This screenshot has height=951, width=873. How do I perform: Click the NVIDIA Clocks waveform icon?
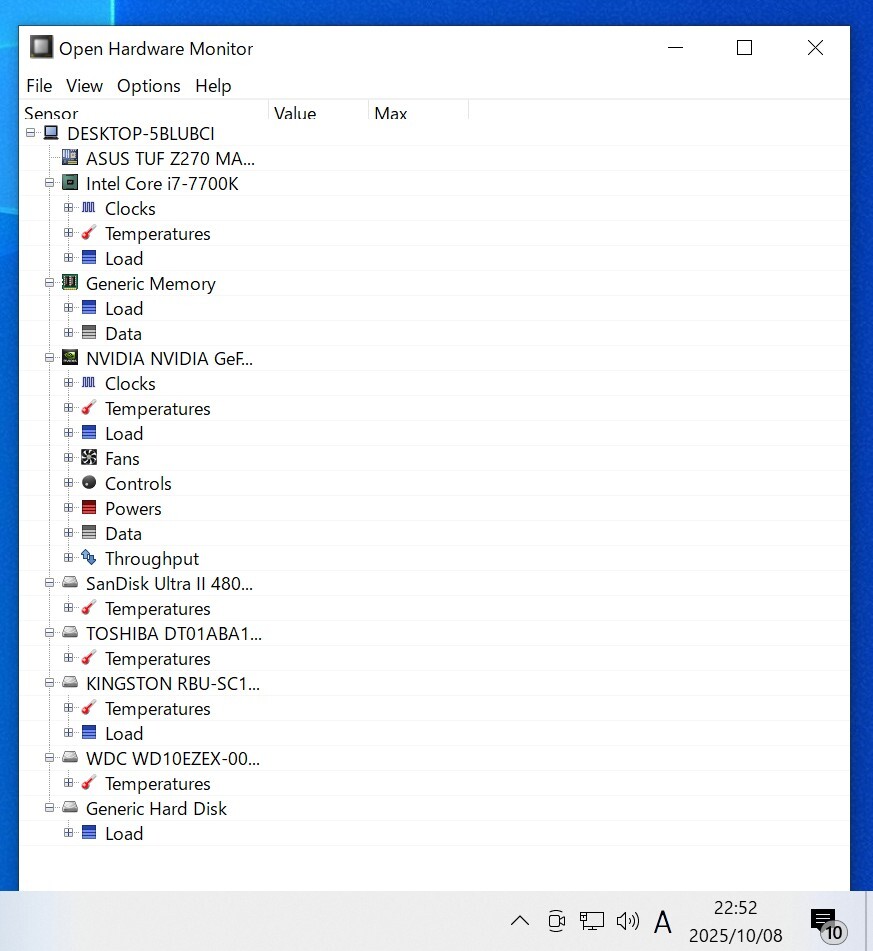(x=89, y=383)
